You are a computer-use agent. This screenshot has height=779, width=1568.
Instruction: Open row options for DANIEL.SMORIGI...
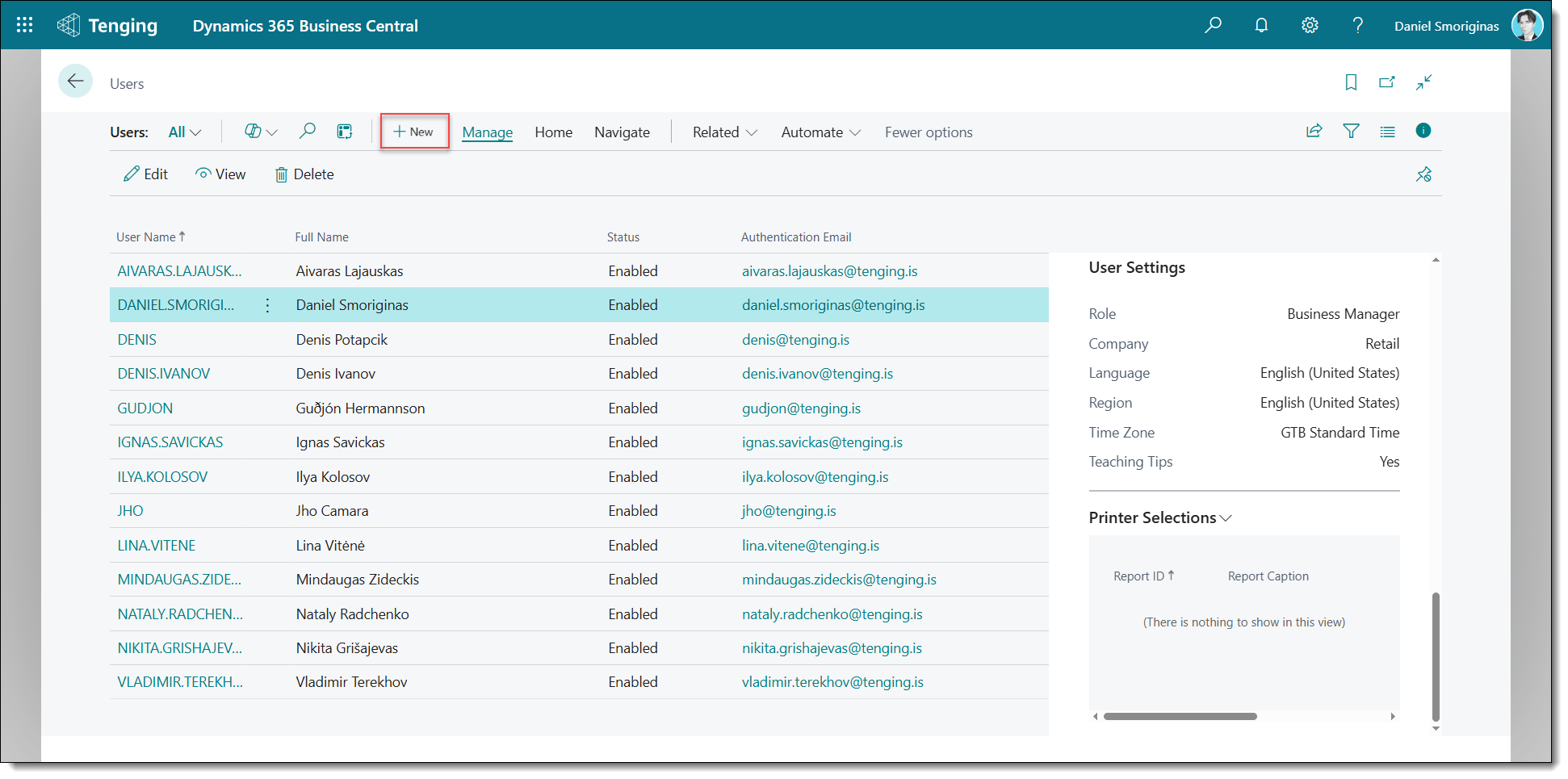point(267,305)
